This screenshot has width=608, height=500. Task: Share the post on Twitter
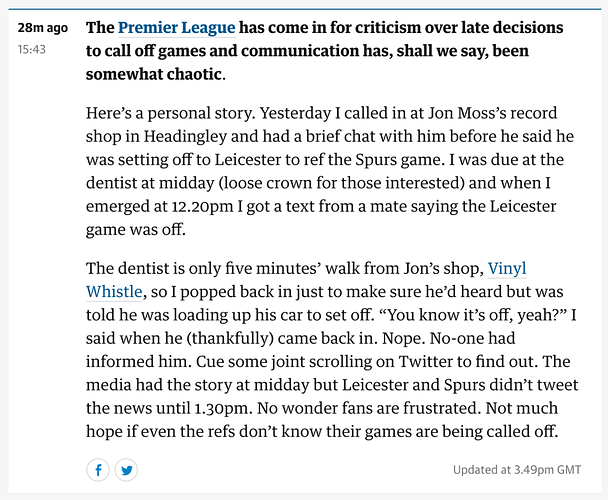click(x=126, y=469)
